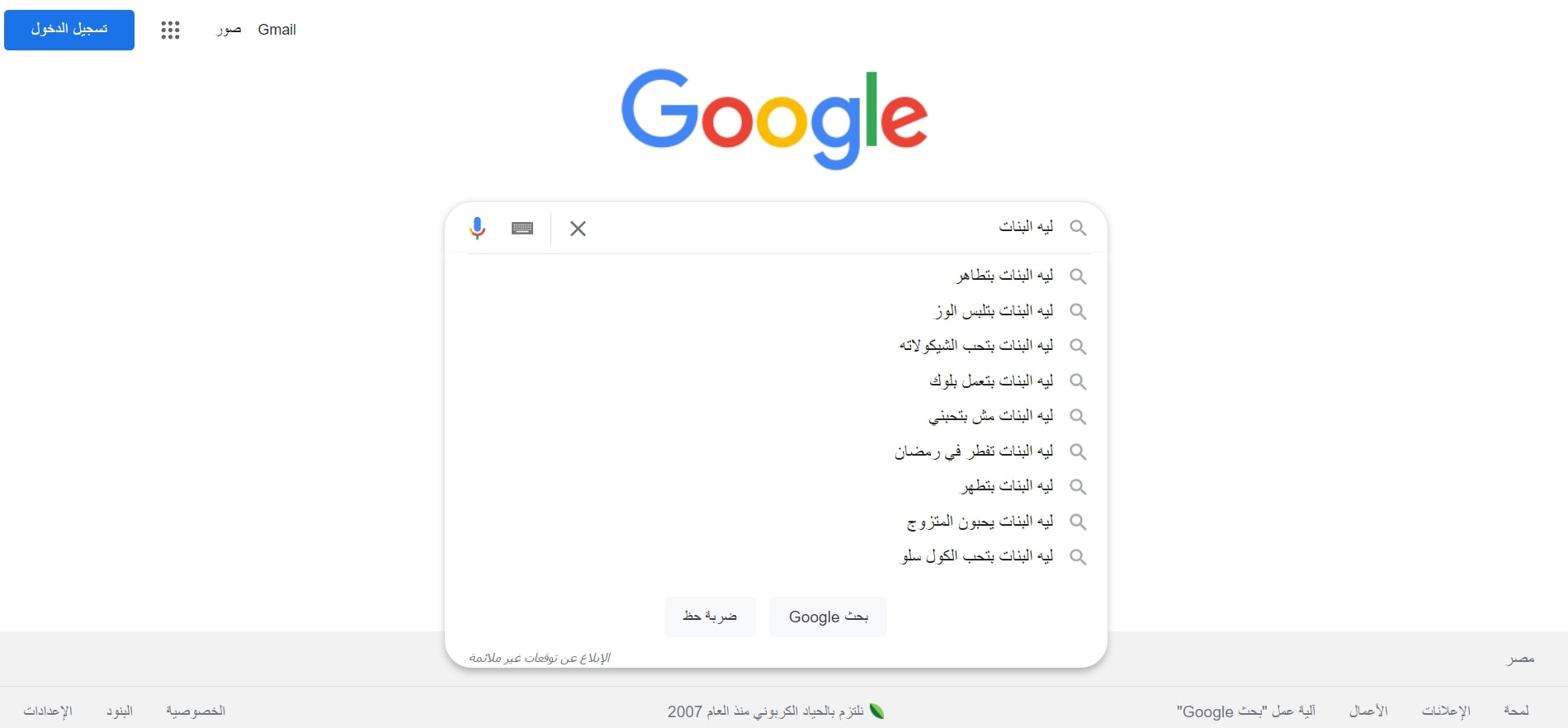
Task: Open the 'صور' images link
Action: click(229, 30)
